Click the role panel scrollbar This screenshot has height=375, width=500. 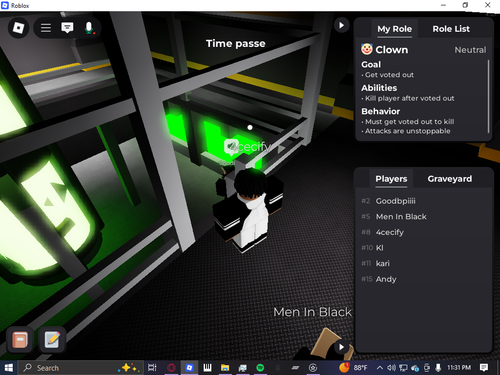tap(488, 97)
